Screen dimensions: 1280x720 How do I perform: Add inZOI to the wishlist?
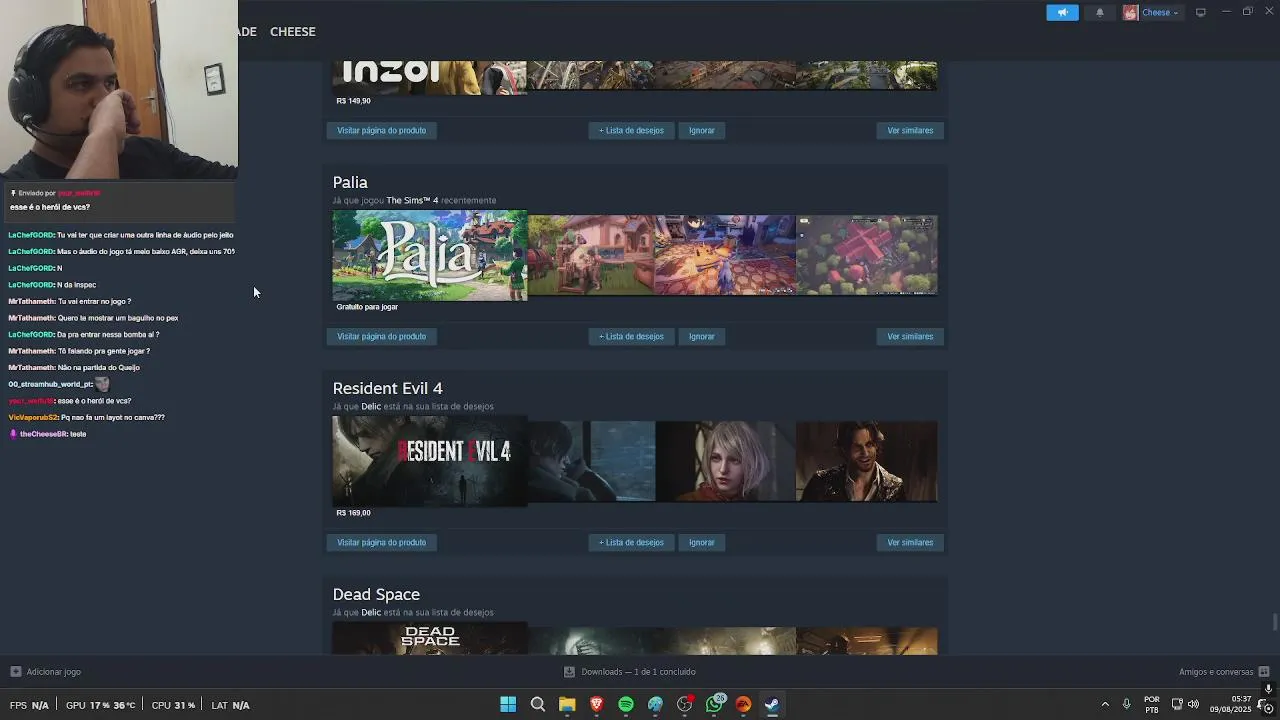click(x=631, y=130)
